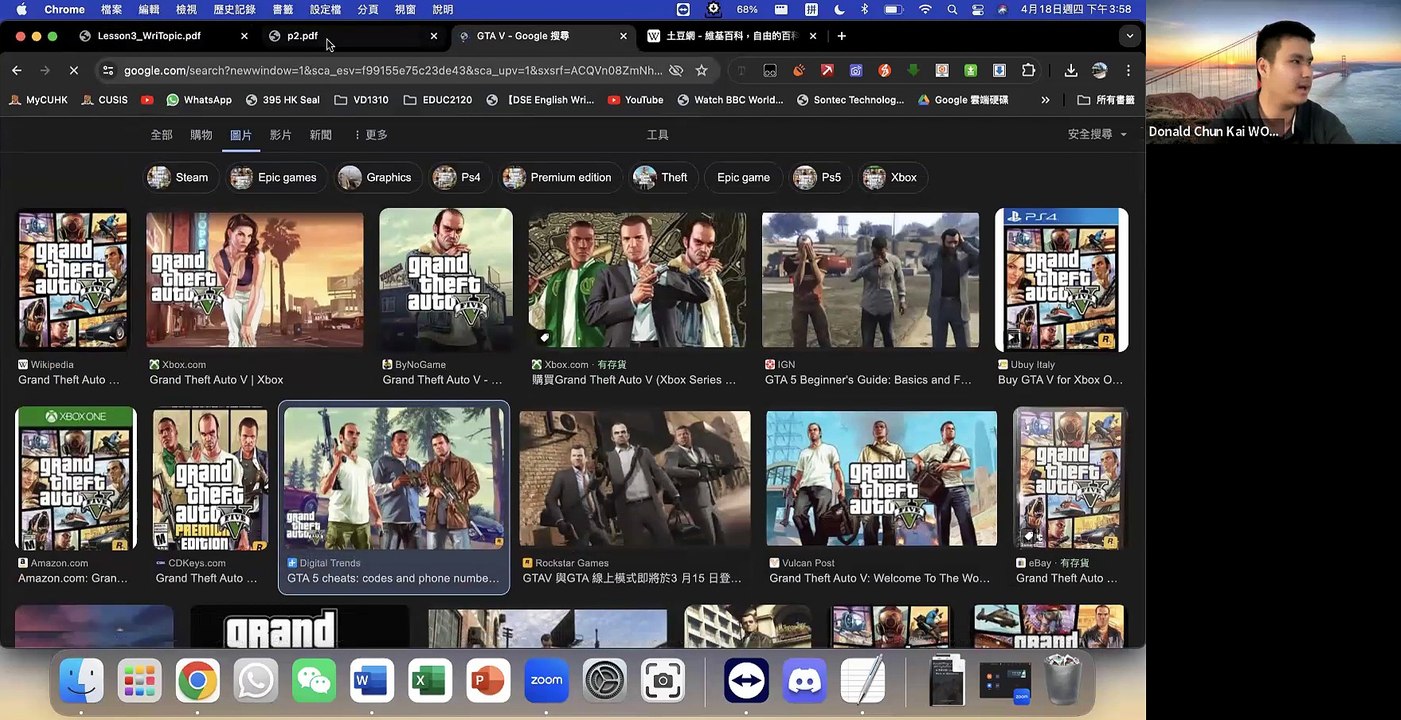Show hidden bookmarks with the chevron
This screenshot has width=1401, height=720.
1045,100
